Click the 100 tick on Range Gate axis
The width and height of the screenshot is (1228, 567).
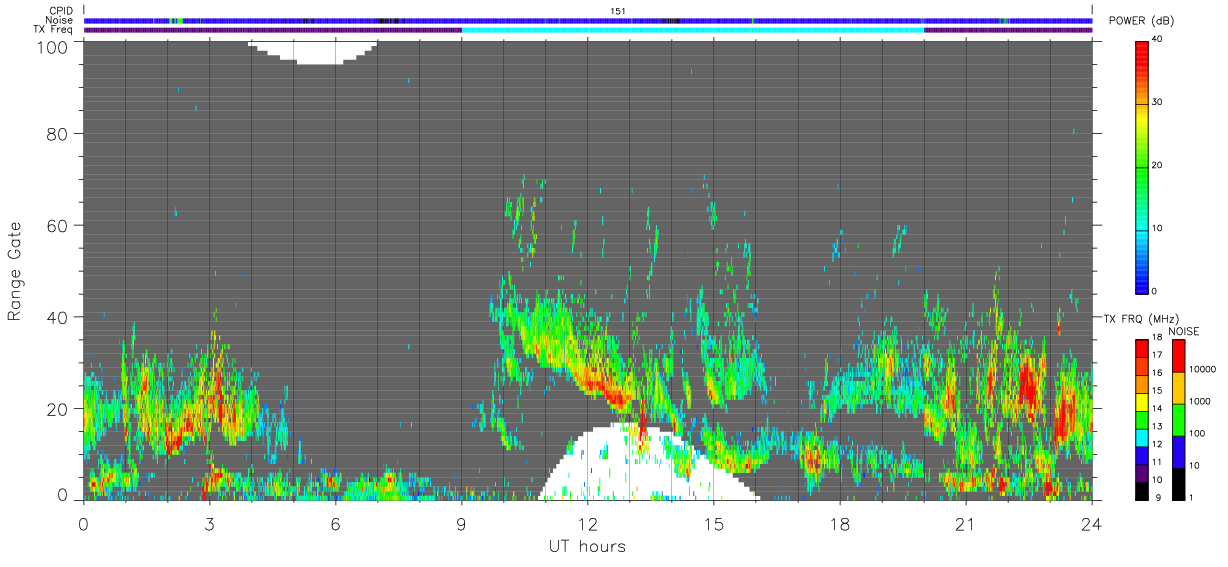coord(52,46)
